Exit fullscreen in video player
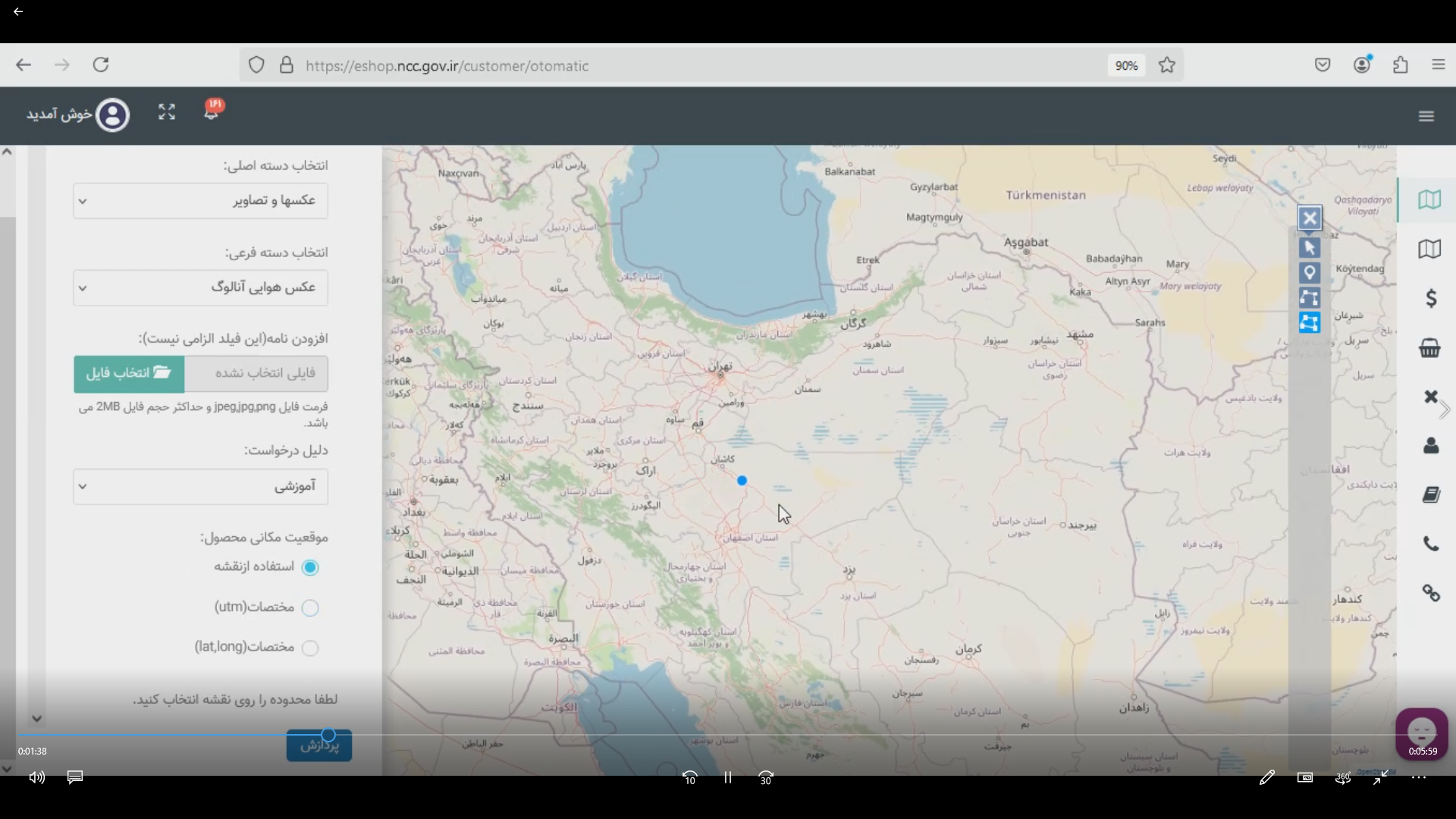1456x819 pixels. [x=1381, y=777]
